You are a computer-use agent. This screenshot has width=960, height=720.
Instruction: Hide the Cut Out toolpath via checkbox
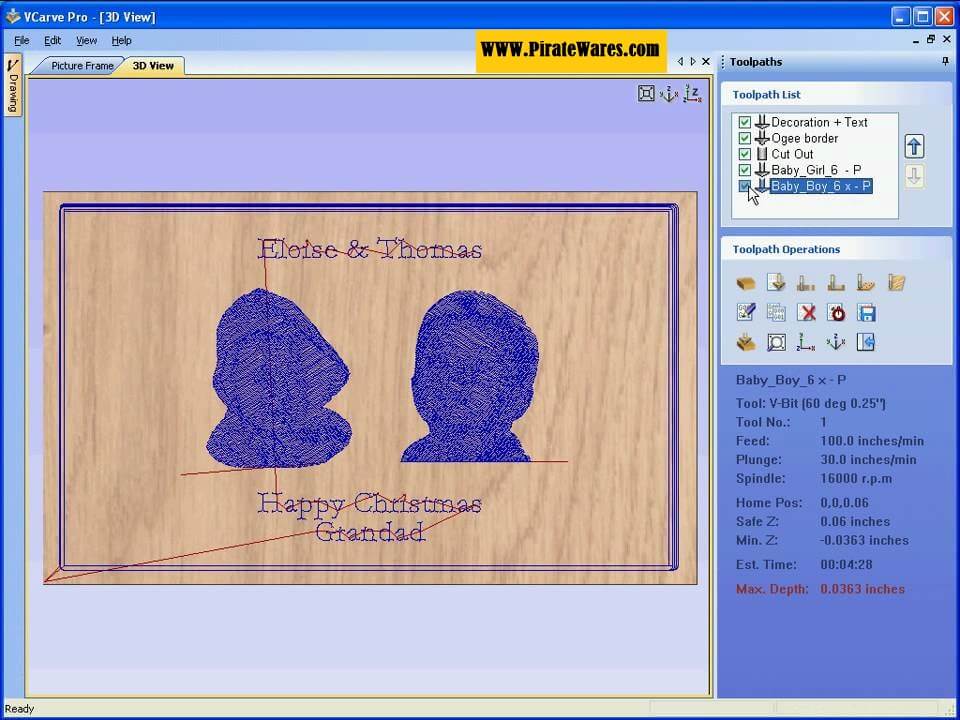[x=744, y=155]
